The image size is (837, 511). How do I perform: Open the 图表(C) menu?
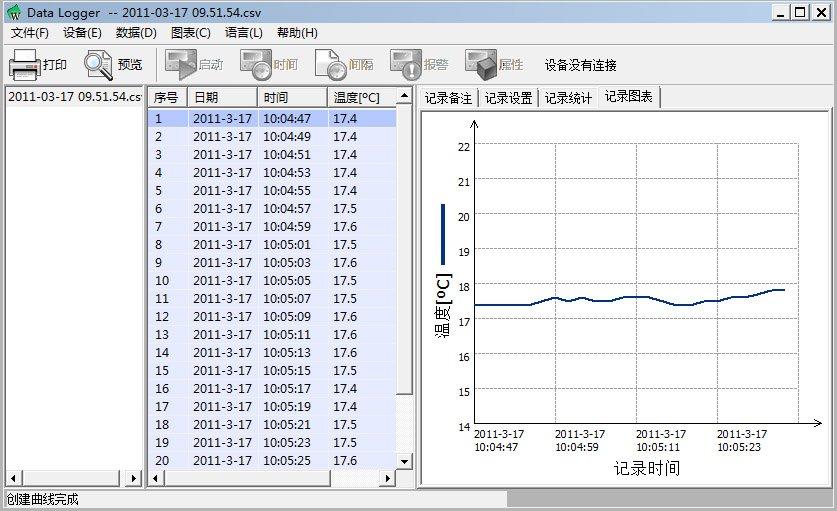pyautogui.click(x=191, y=33)
